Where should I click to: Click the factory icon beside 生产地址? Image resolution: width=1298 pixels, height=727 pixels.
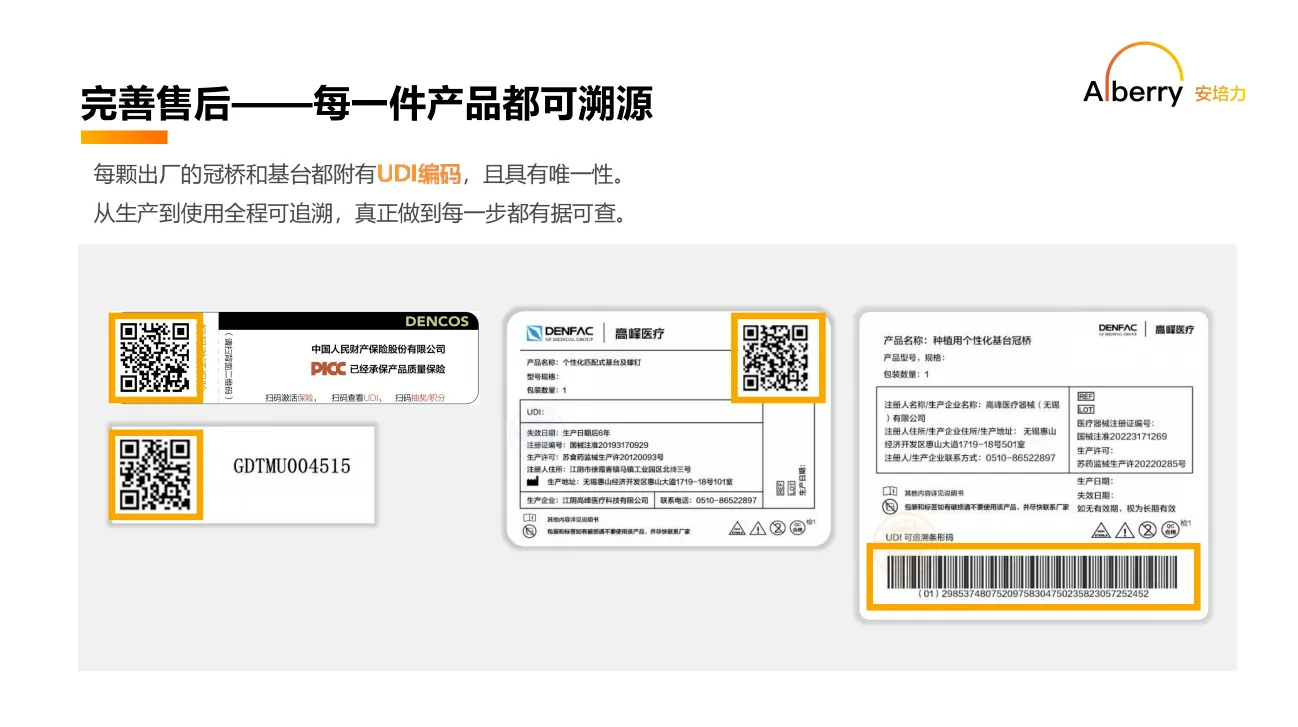point(533,482)
